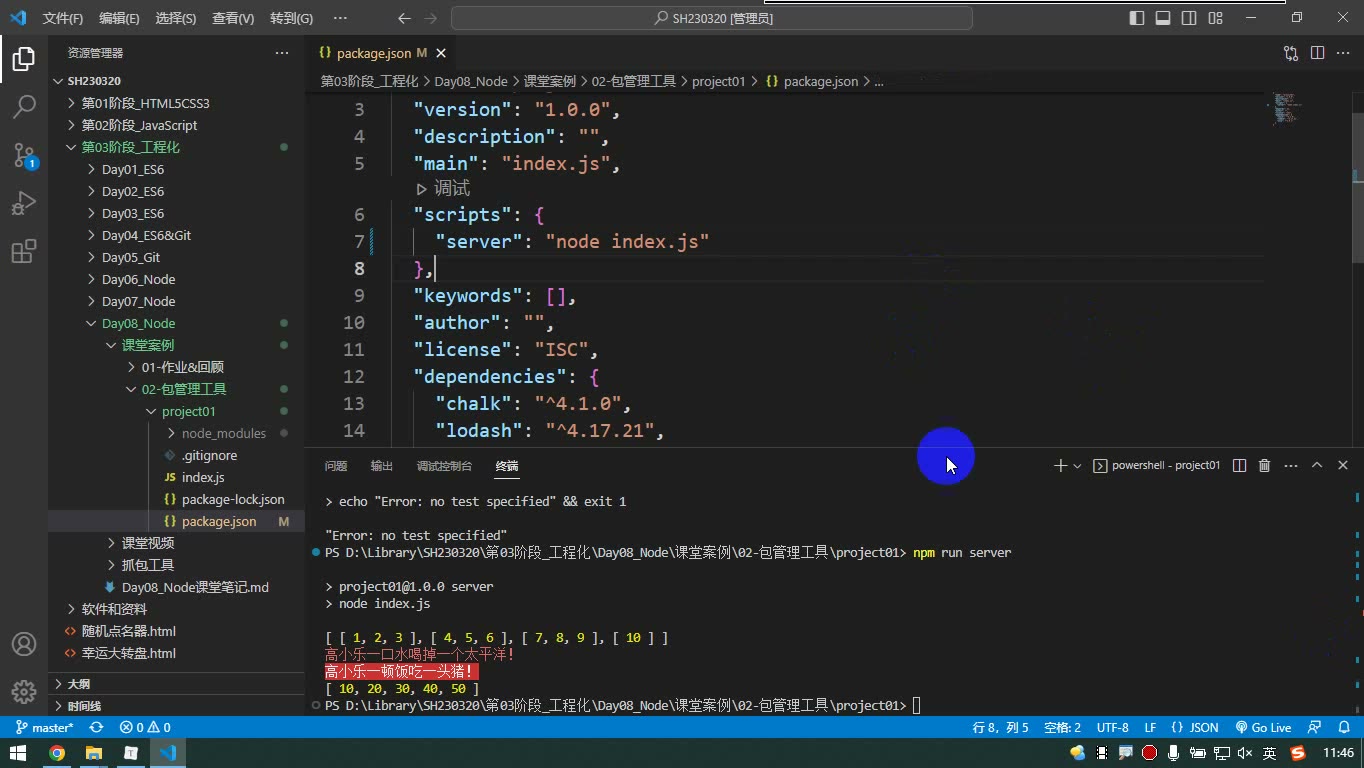Toggle primary sidebar layout button

coord(1137,18)
